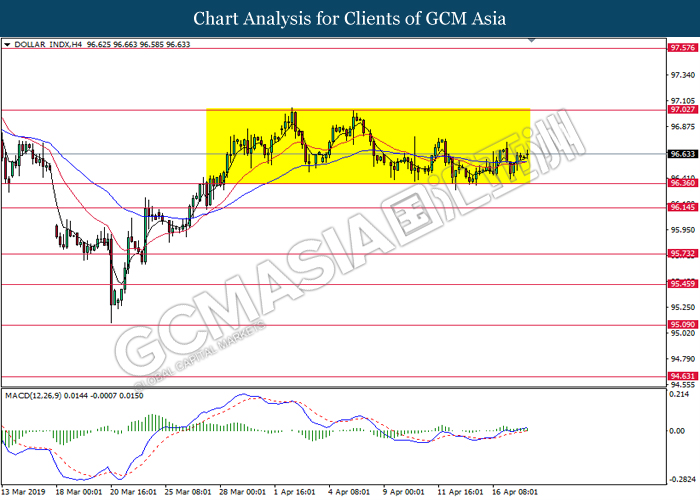Click the 20 Mar 16:01 time label
This screenshot has width=700, height=500.
[x=133, y=492]
